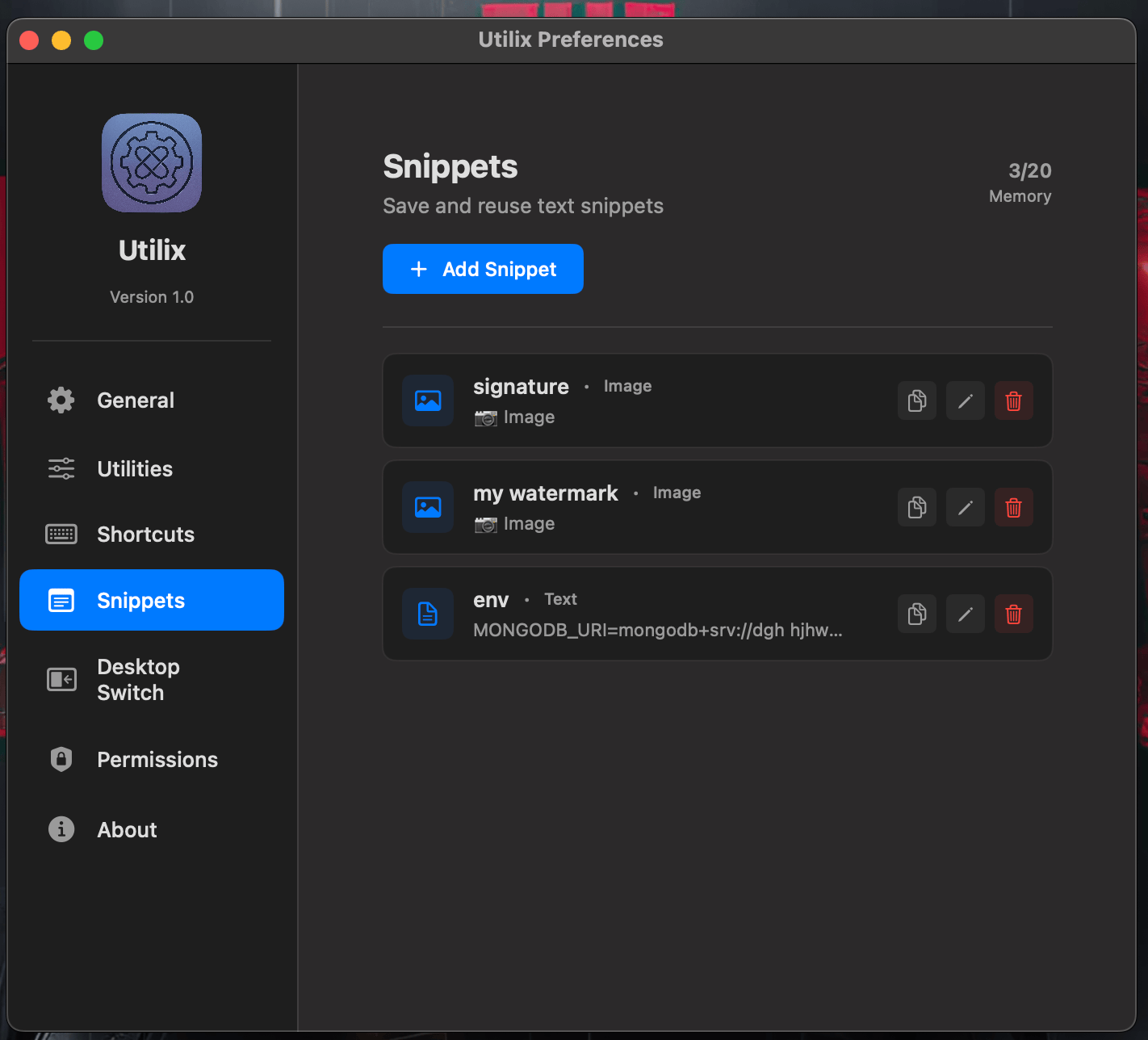Copy the env snippet

(x=917, y=614)
